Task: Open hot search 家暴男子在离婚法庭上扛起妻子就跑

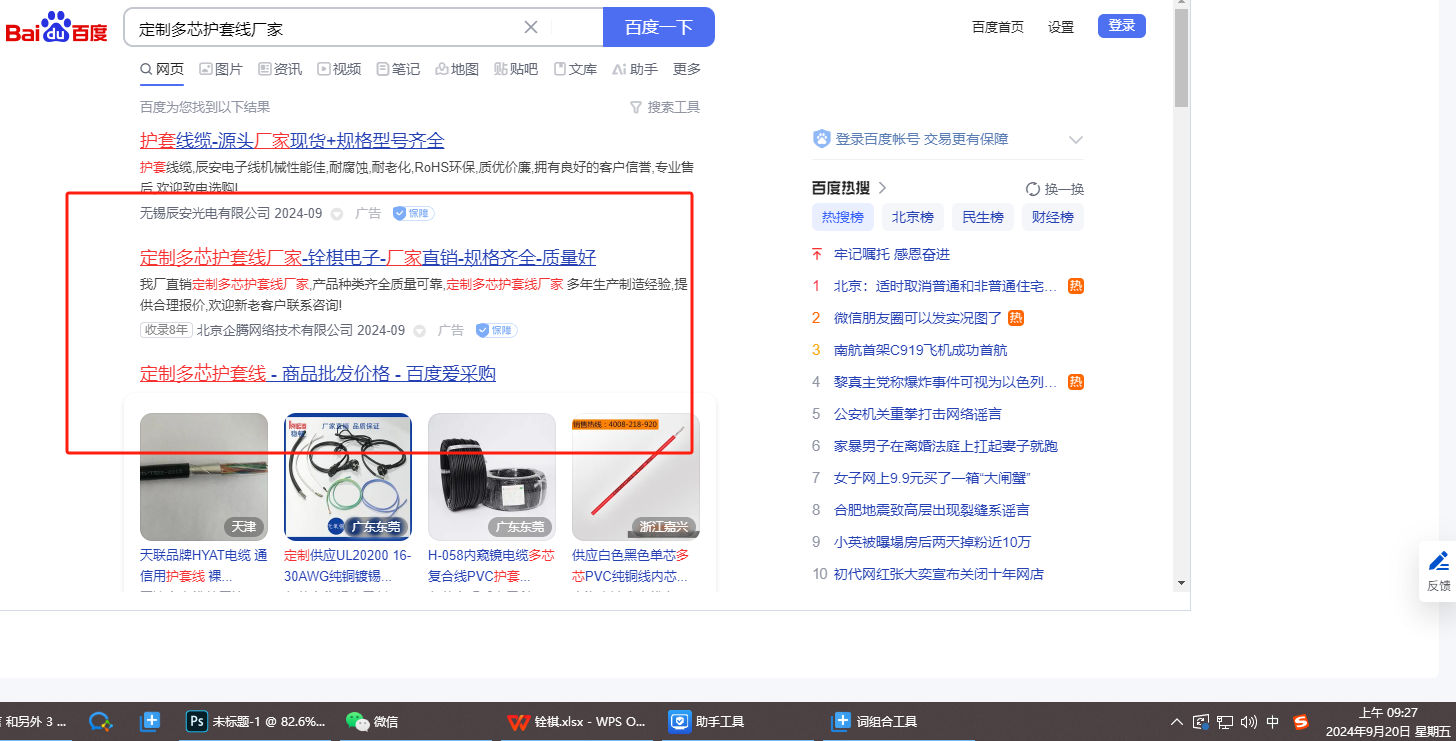Action: tap(946, 446)
